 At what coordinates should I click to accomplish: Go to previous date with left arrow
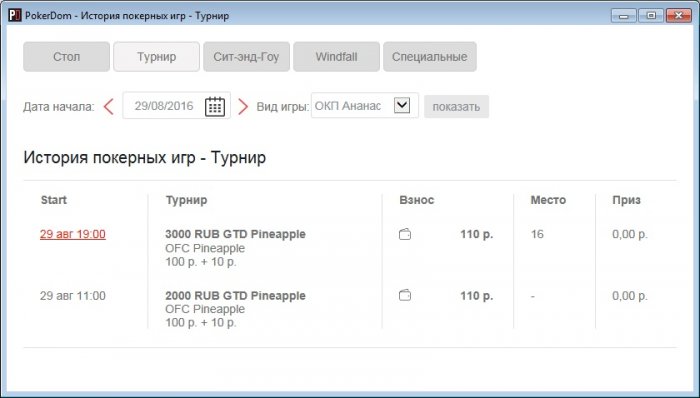[x=108, y=107]
